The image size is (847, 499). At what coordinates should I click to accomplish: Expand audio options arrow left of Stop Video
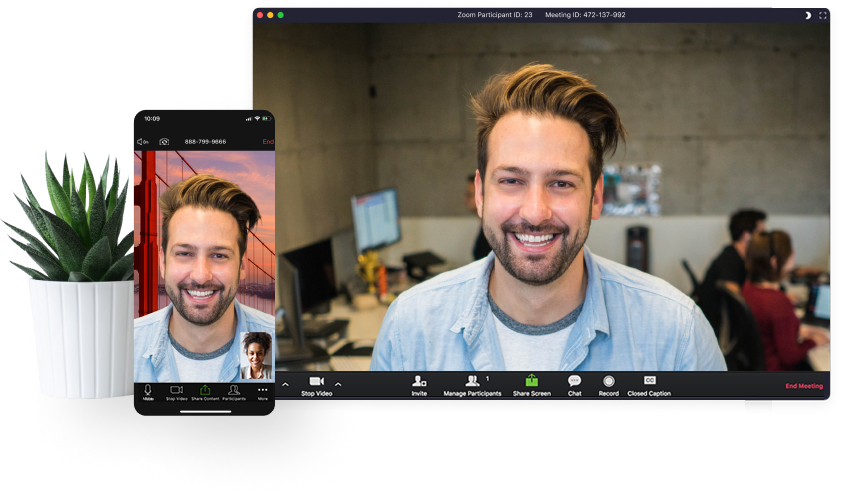285,384
